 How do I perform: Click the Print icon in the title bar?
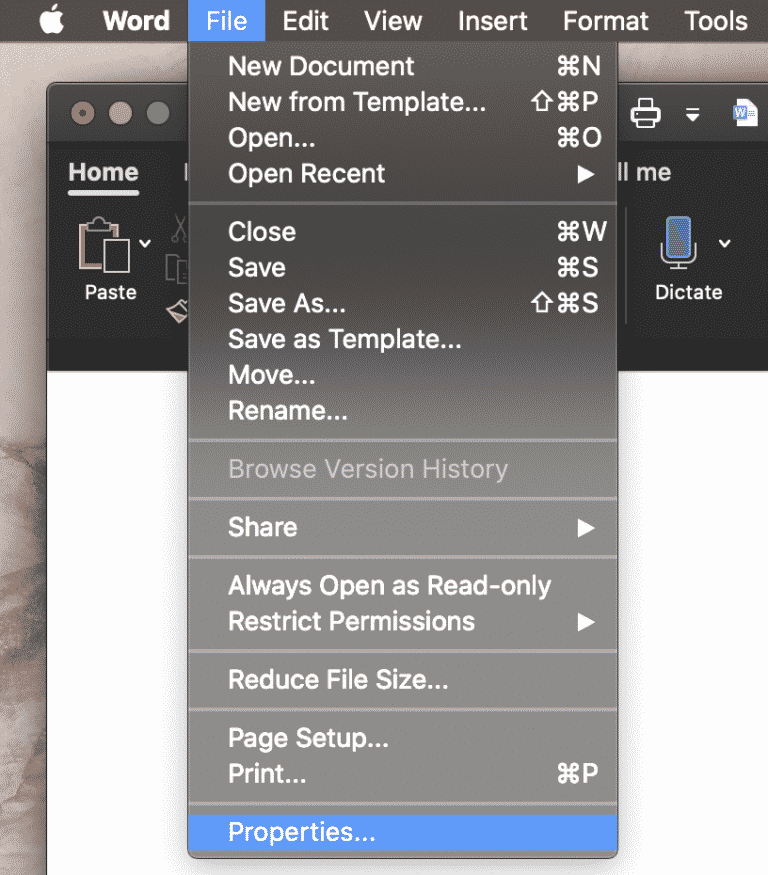coord(645,113)
